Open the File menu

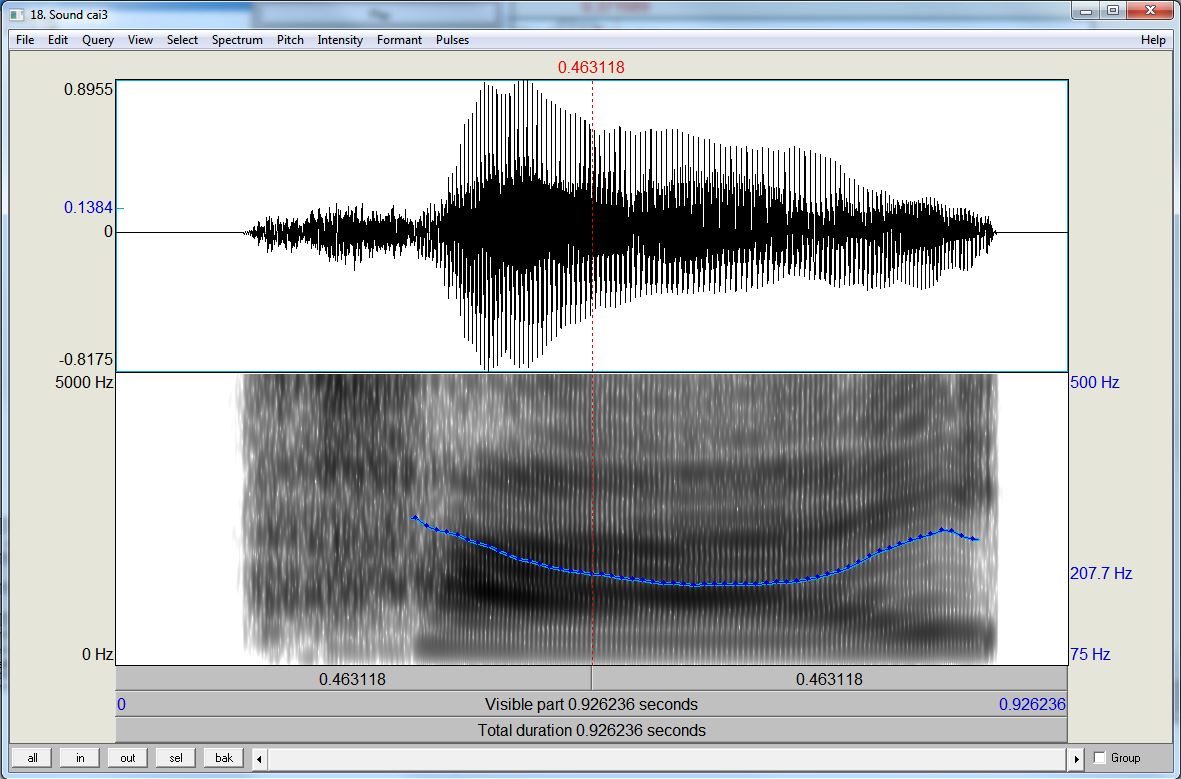pos(25,40)
